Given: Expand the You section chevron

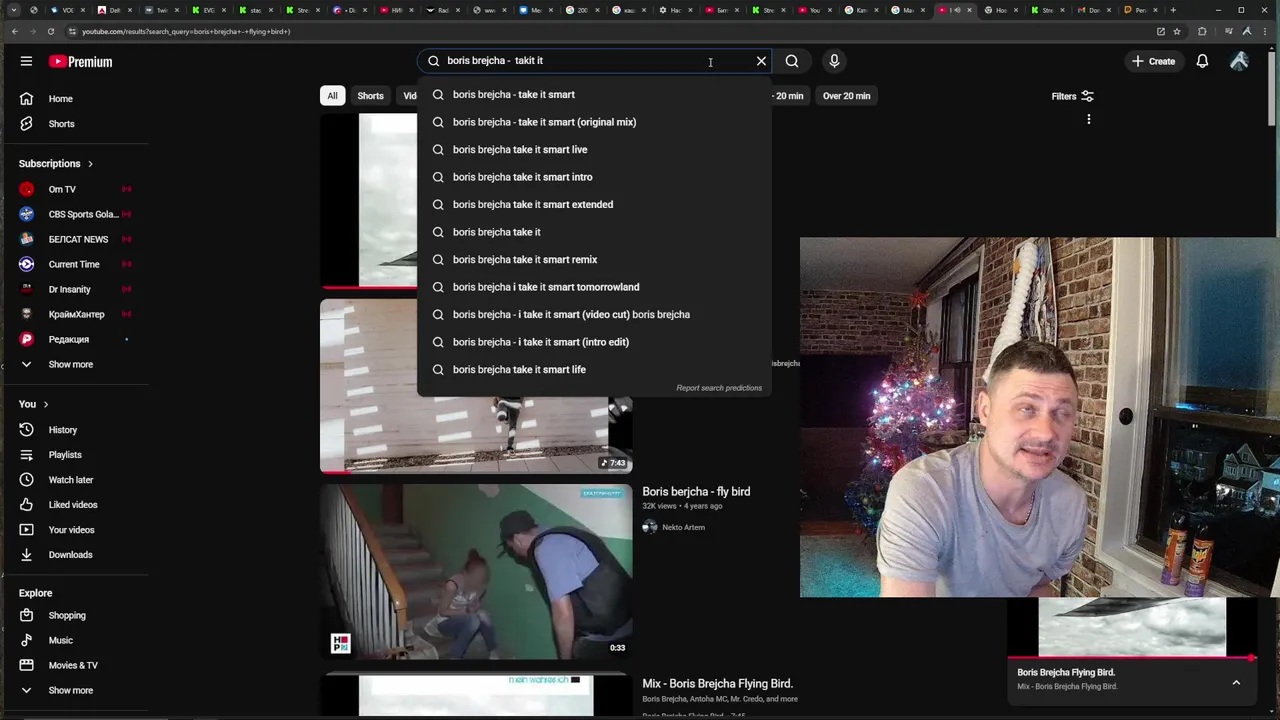Looking at the screenshot, I should 45,404.
